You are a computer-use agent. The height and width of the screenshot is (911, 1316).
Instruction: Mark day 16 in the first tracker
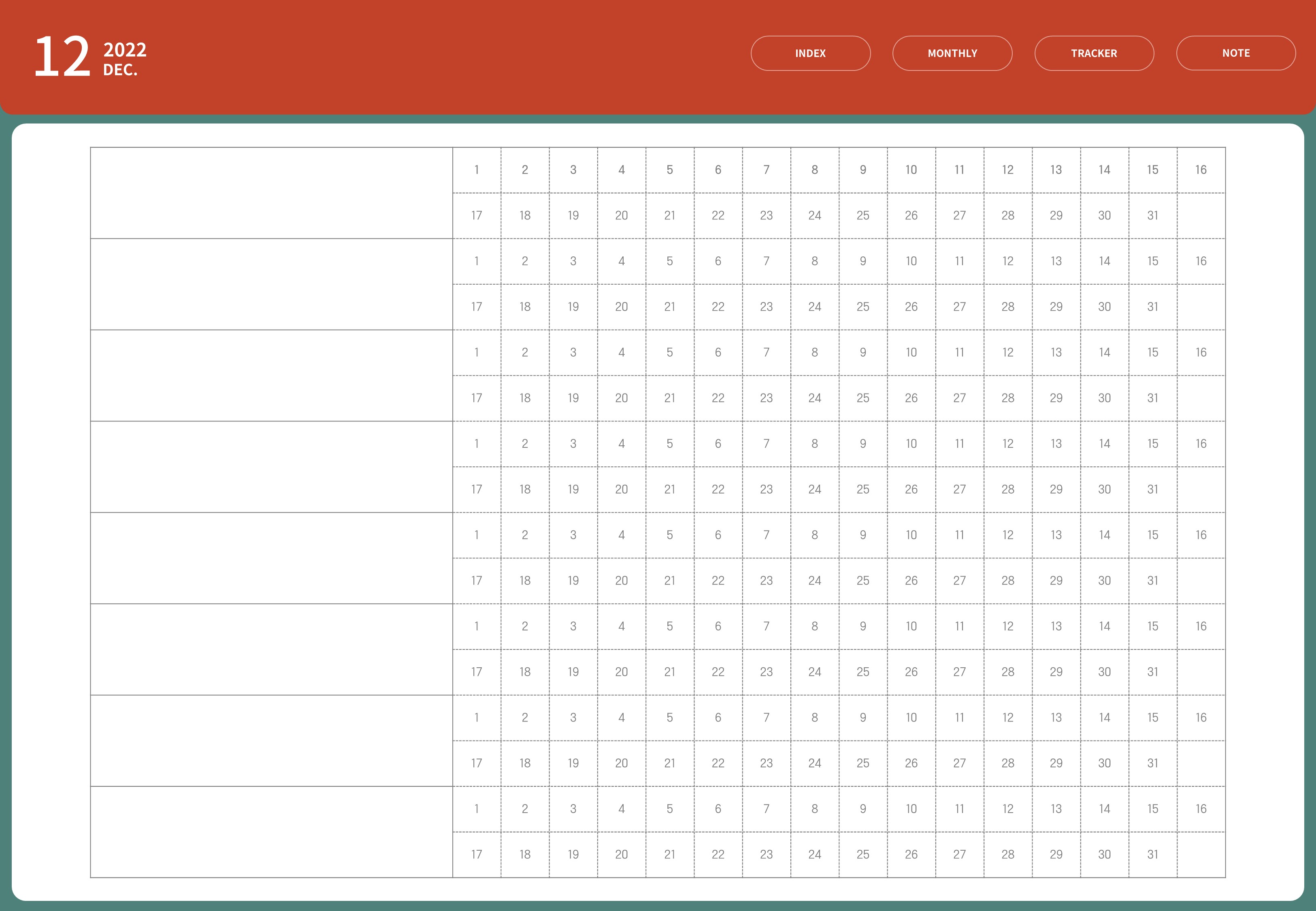click(1201, 170)
